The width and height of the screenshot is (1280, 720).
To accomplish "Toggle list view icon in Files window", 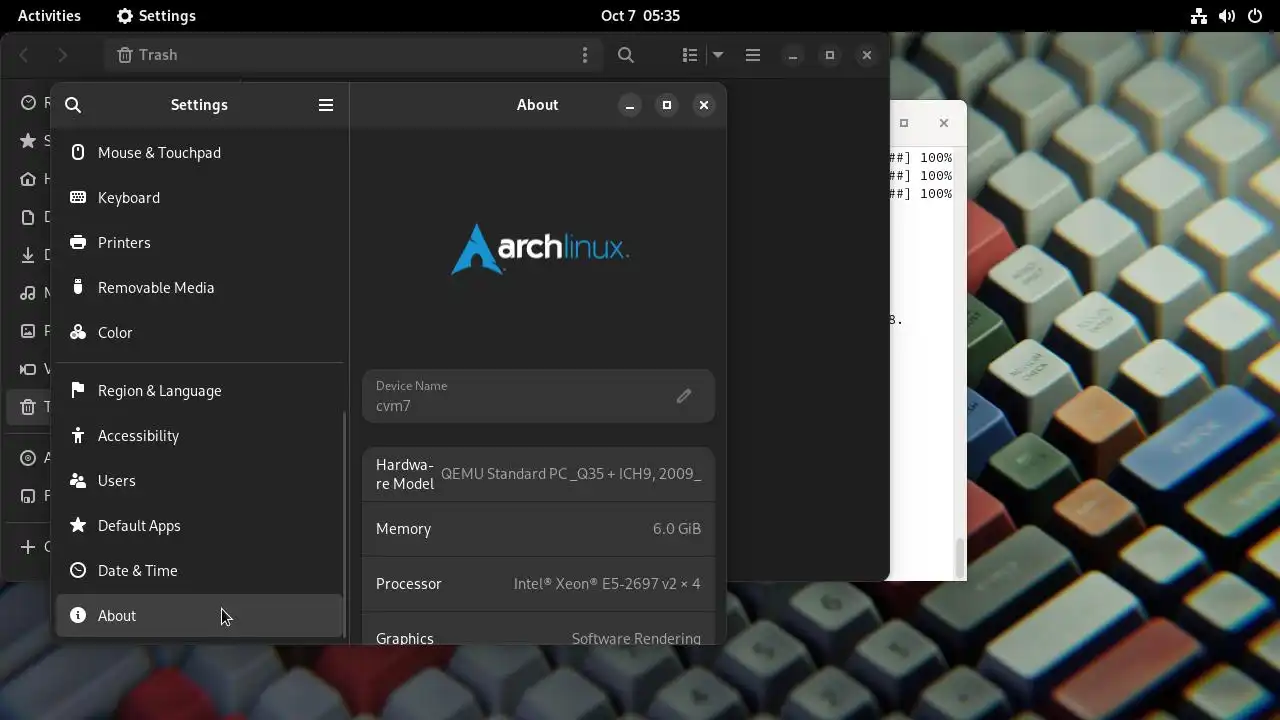I will [690, 55].
